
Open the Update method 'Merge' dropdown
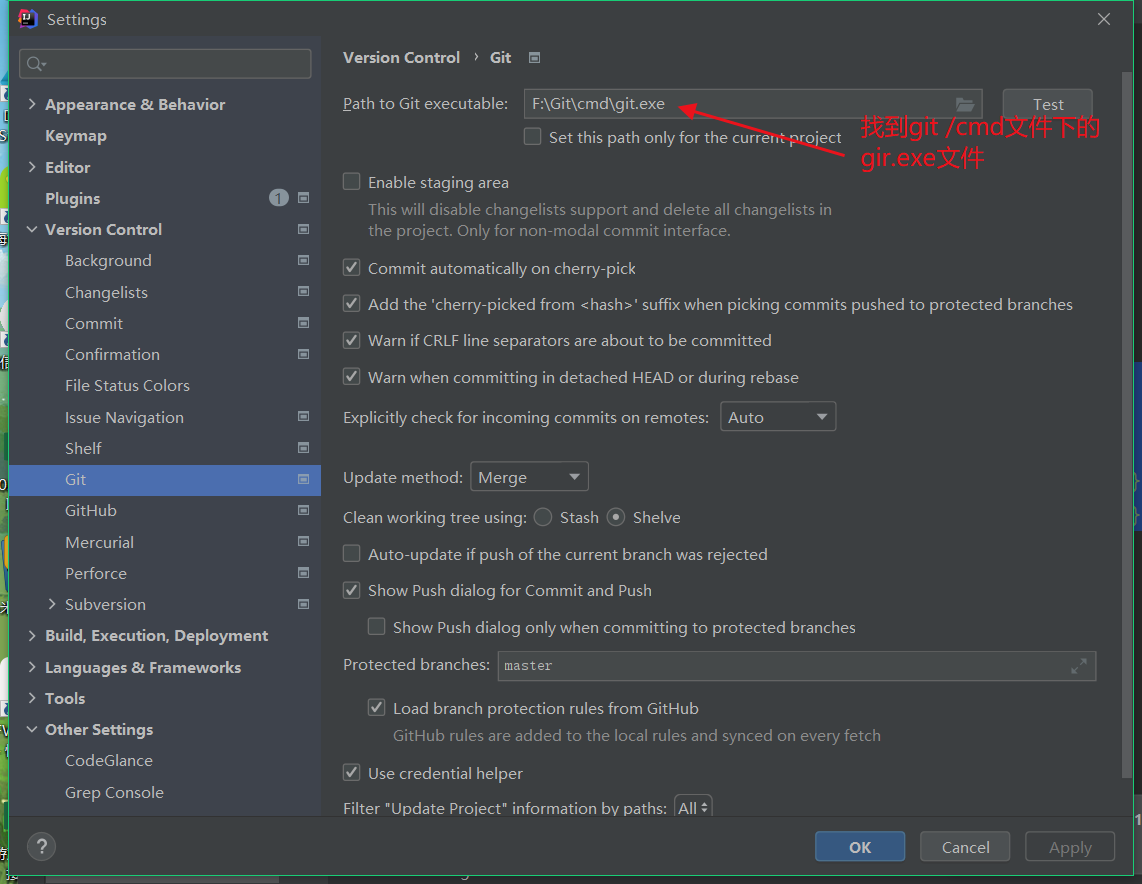[529, 477]
